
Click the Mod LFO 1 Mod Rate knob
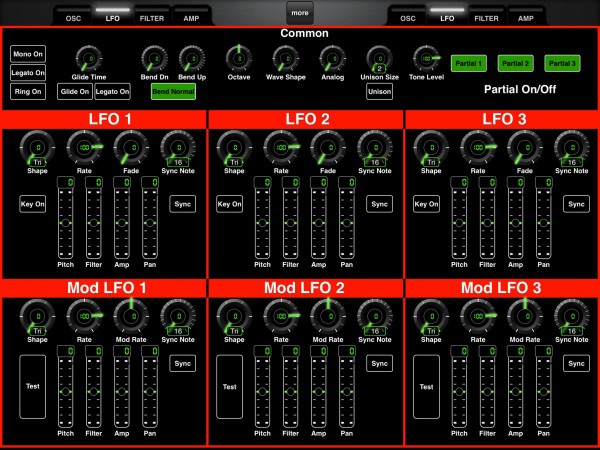tap(131, 316)
